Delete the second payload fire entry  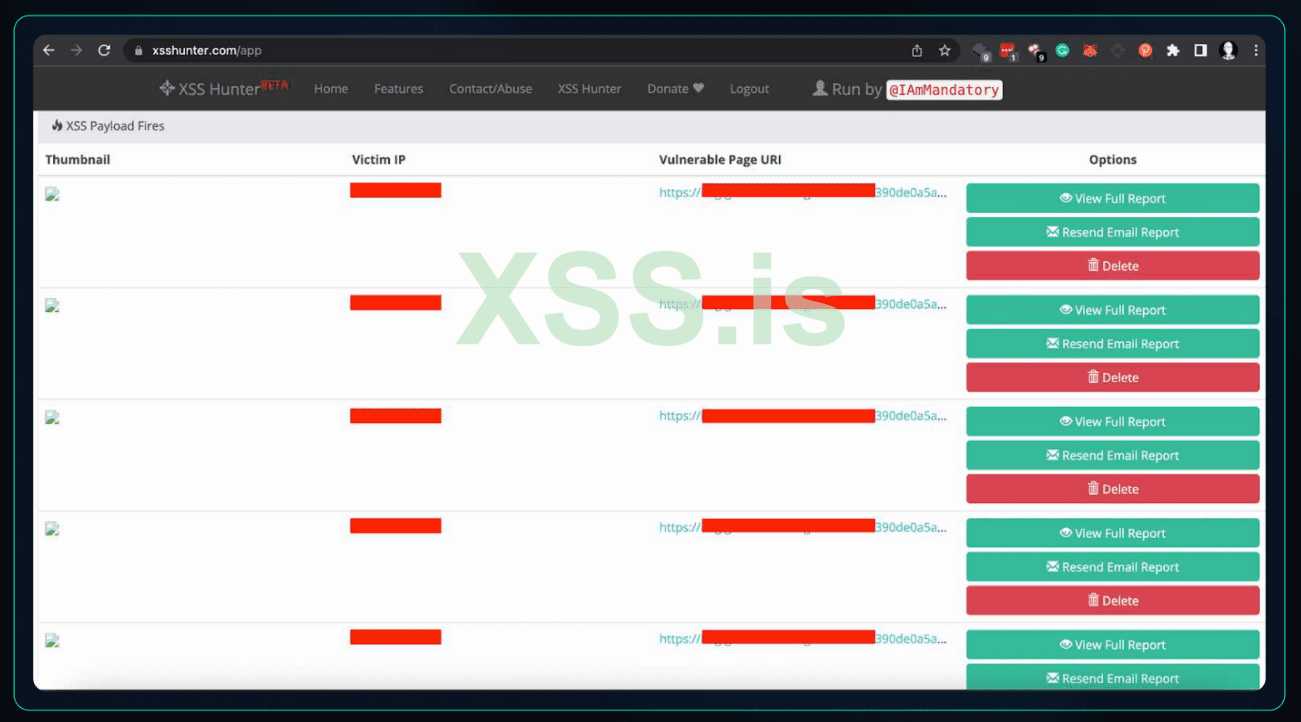(x=1112, y=378)
